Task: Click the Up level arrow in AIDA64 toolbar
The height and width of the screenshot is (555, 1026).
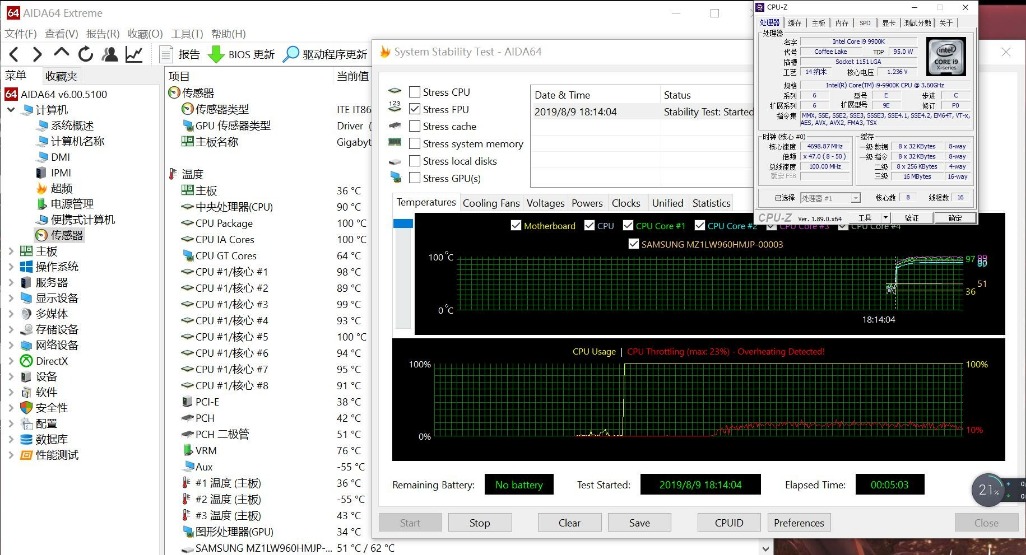Action: [x=61, y=53]
